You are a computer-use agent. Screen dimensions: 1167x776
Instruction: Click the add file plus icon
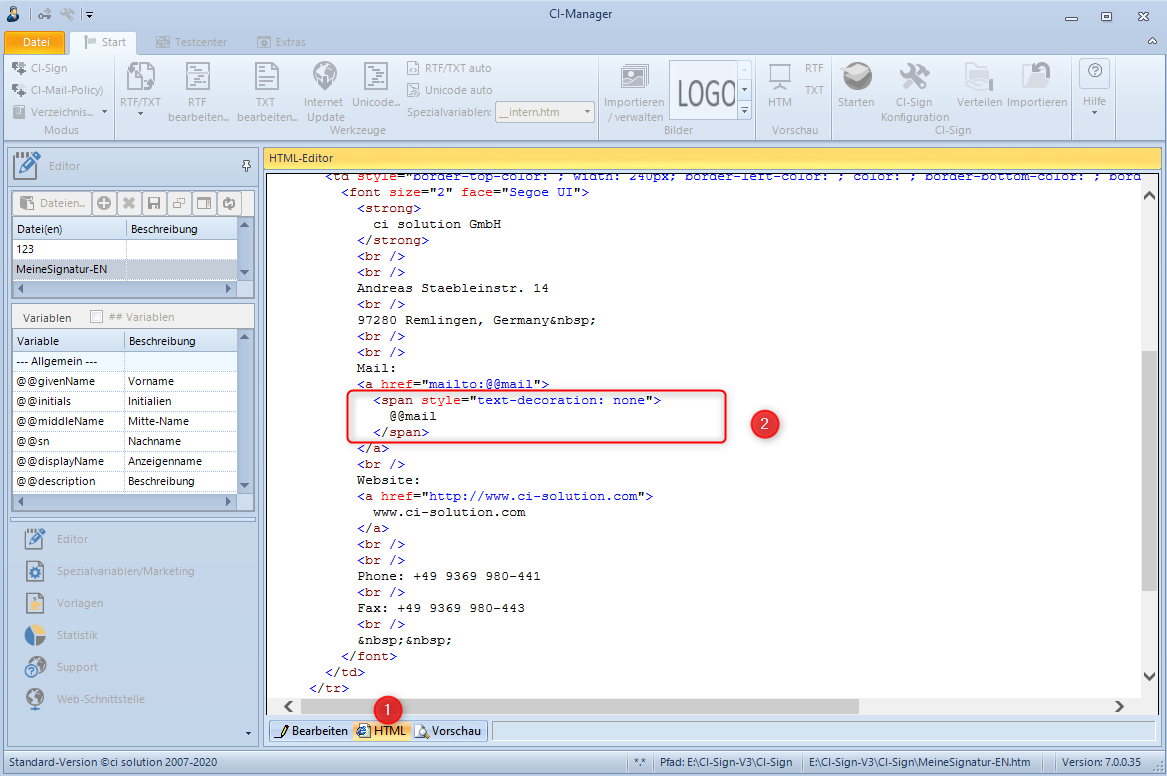click(104, 203)
